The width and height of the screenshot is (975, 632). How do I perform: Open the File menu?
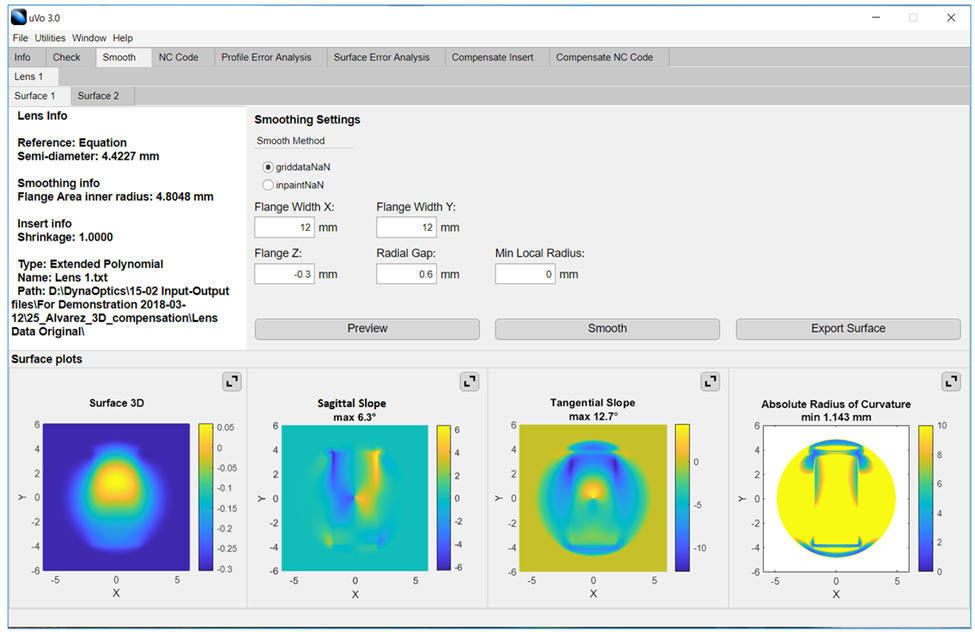20,38
